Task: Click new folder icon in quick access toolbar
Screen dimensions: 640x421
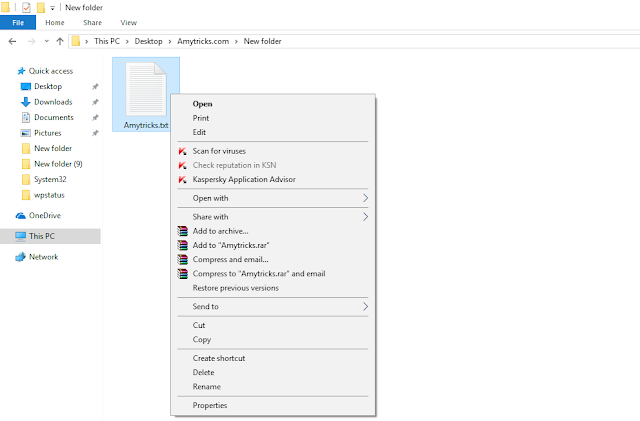Action: [x=41, y=7]
